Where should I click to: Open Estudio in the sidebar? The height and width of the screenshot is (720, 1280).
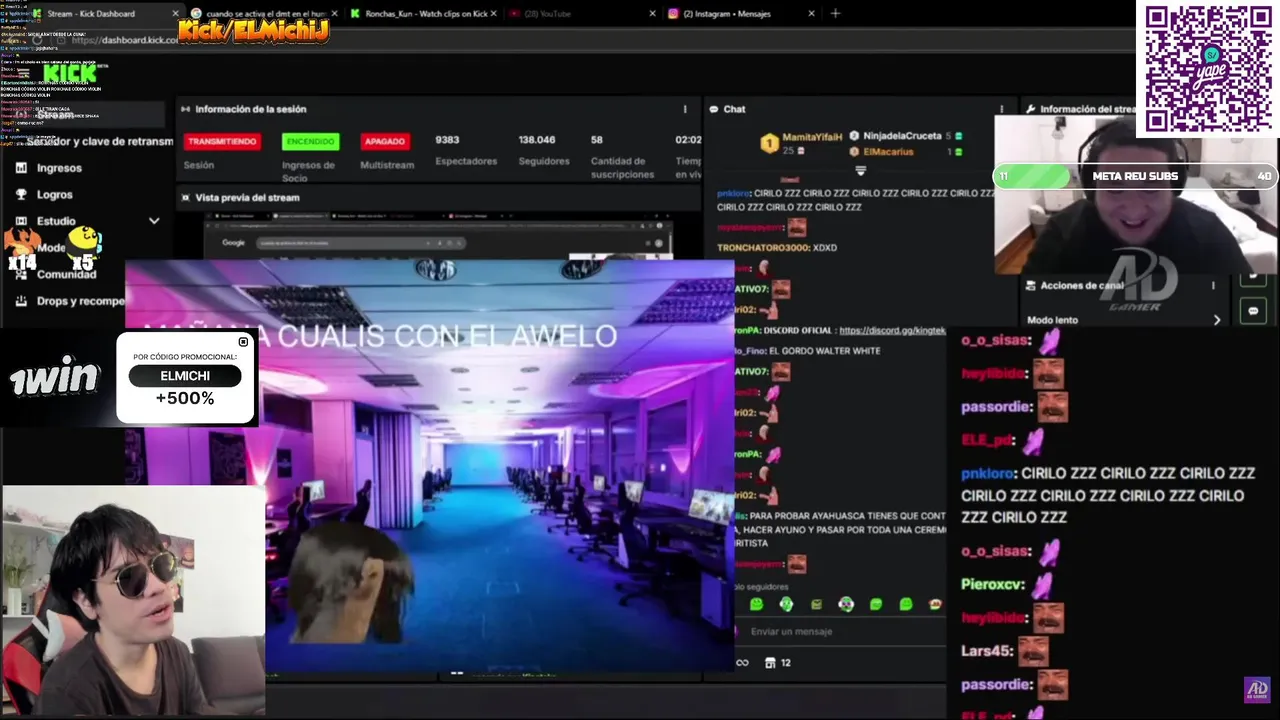coord(56,220)
